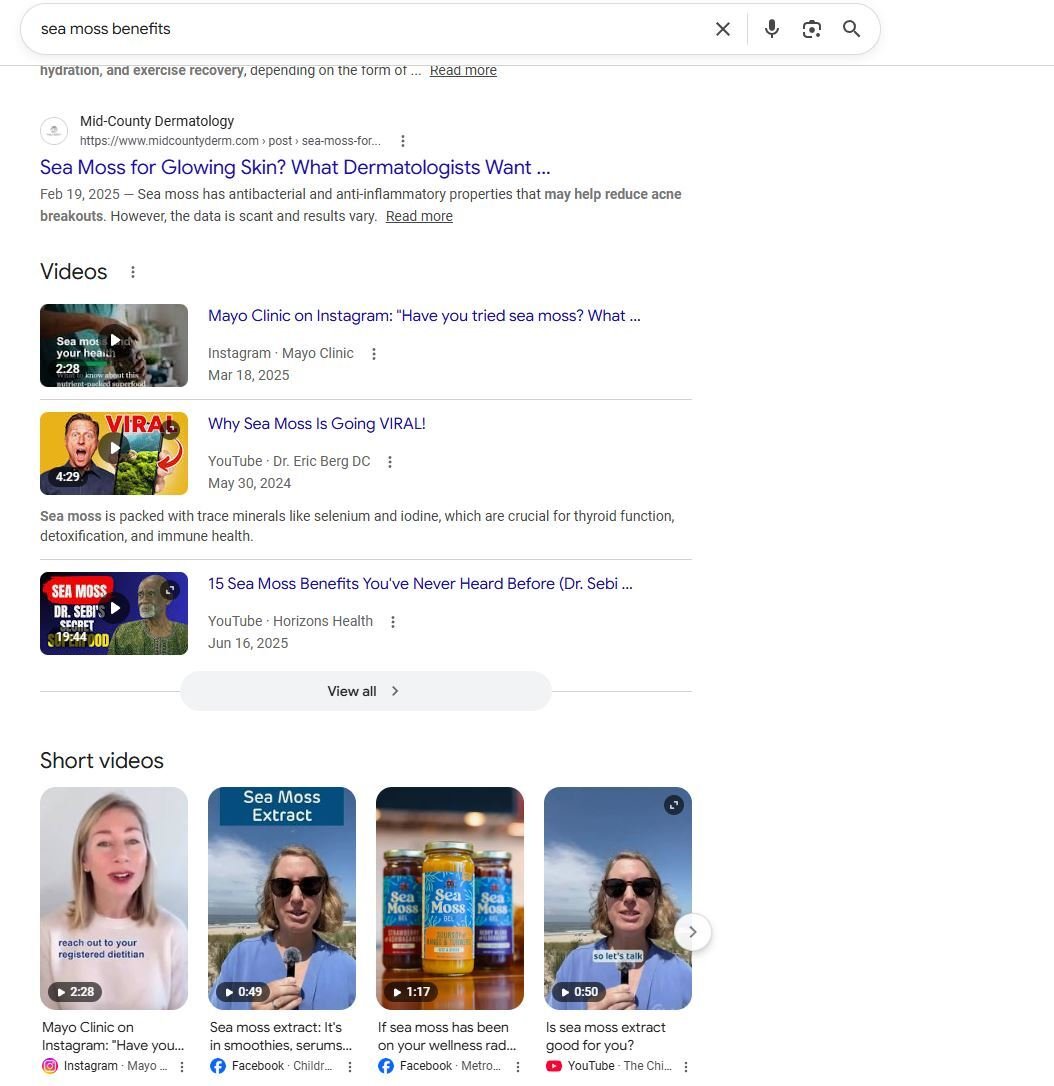Screen dimensions: 1054x1086
Task: Play Dr. Sebi sea moss video thumbnail
Action: [114, 614]
